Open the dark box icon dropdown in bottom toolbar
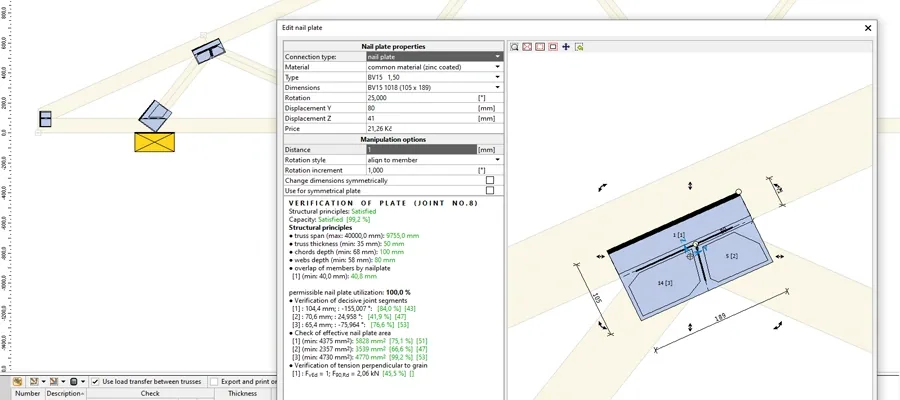900x400 pixels. (83, 382)
